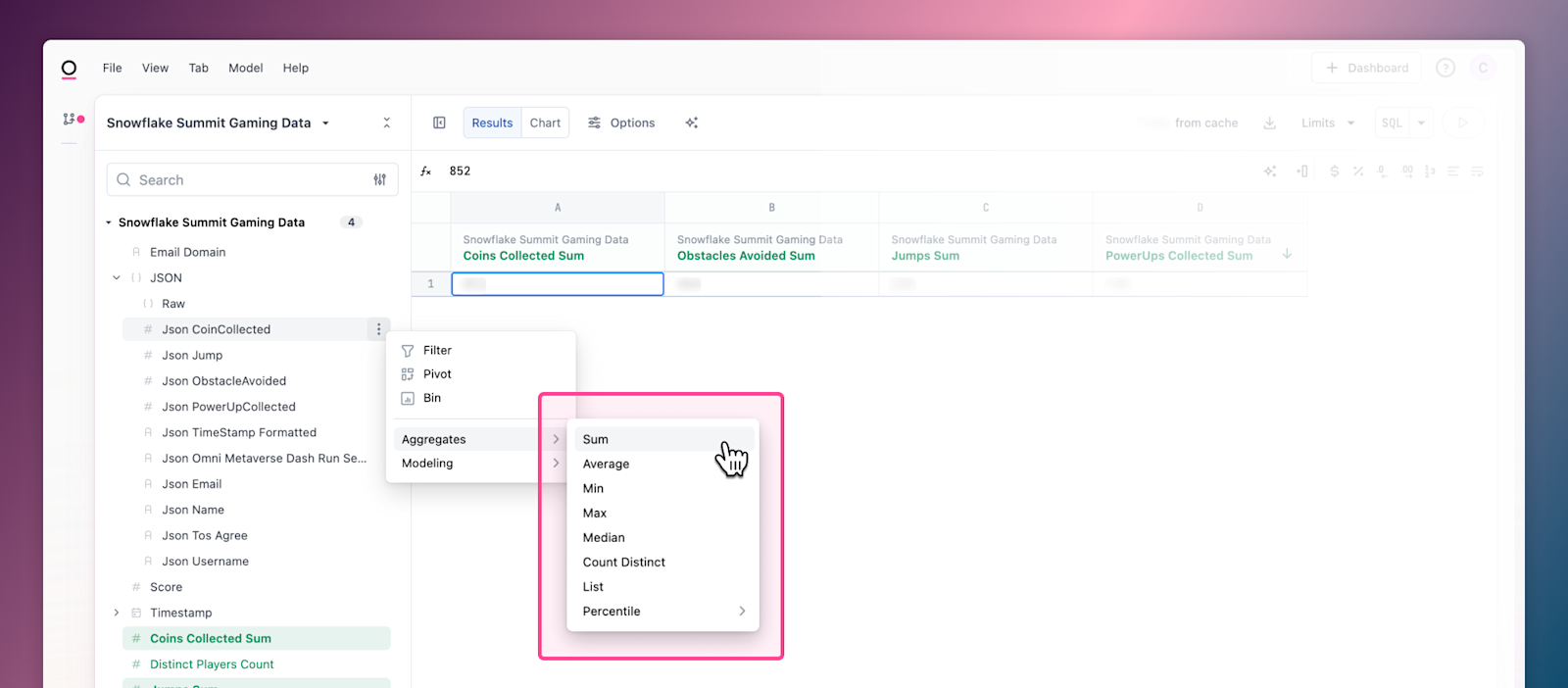
Task: Switch to the Results tab
Action: [492, 123]
